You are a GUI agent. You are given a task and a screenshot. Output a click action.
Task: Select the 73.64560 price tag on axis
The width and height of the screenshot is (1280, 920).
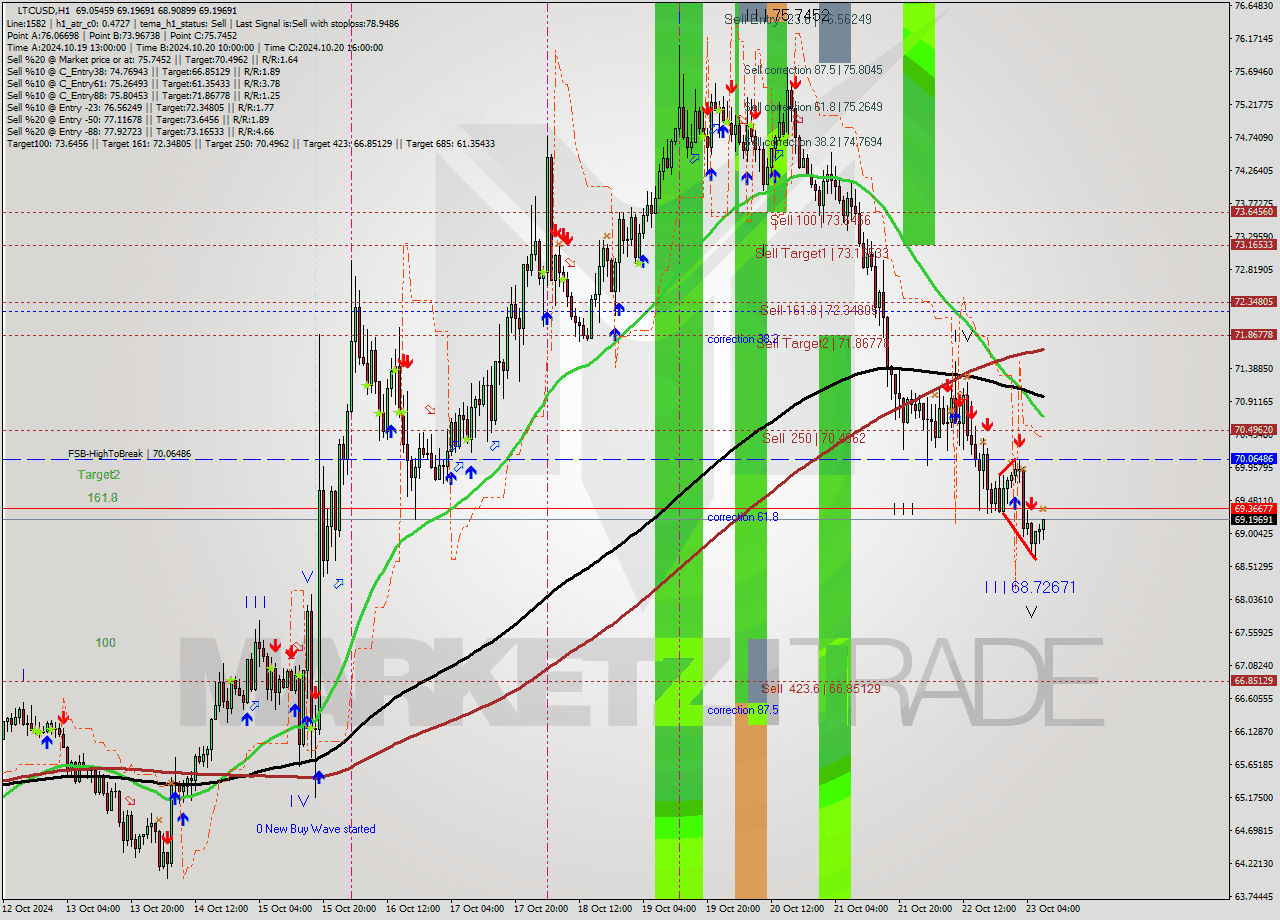(1253, 212)
